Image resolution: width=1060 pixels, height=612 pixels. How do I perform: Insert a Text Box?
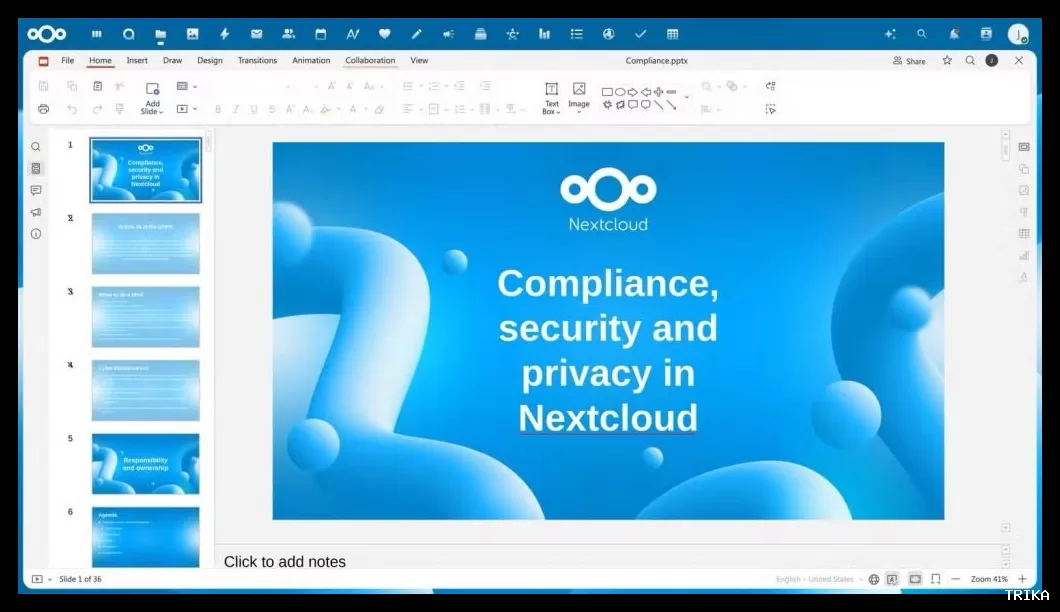tap(552, 98)
